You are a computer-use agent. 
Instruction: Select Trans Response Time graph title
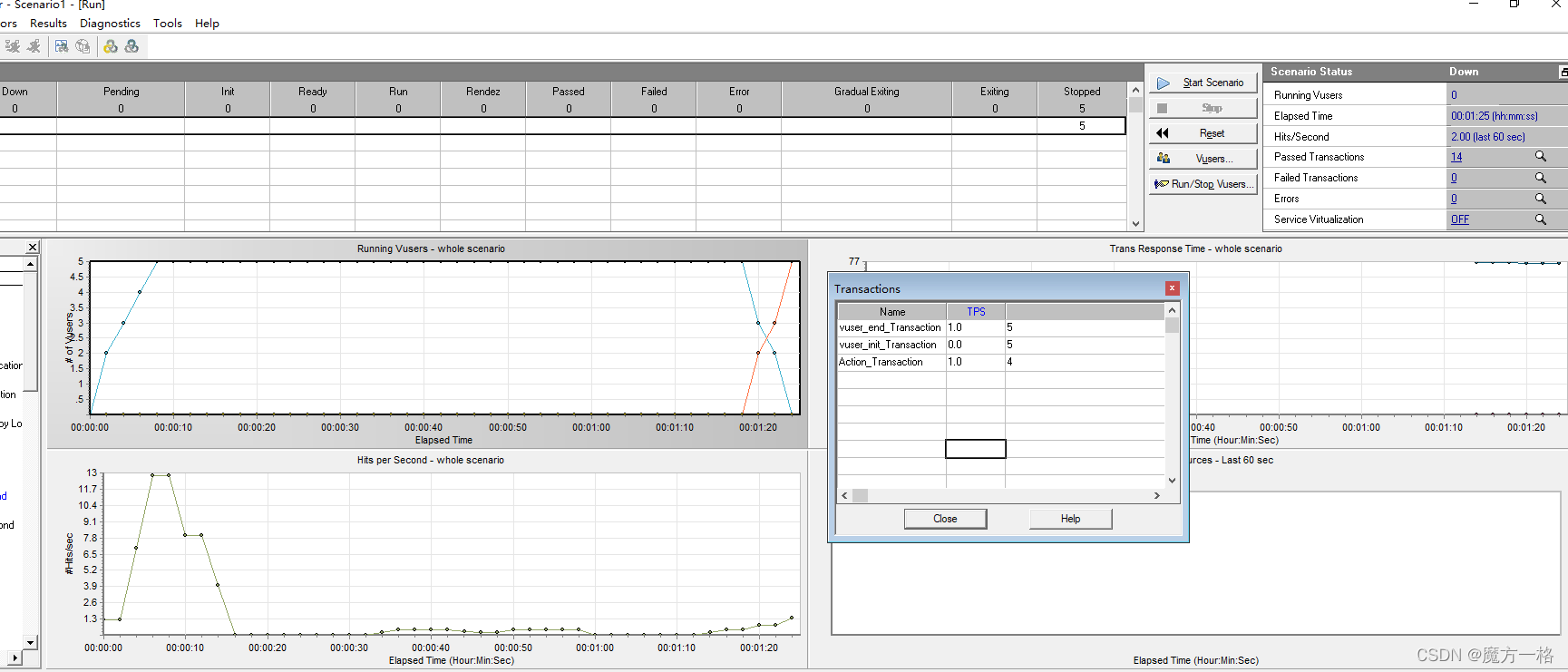point(1195,248)
